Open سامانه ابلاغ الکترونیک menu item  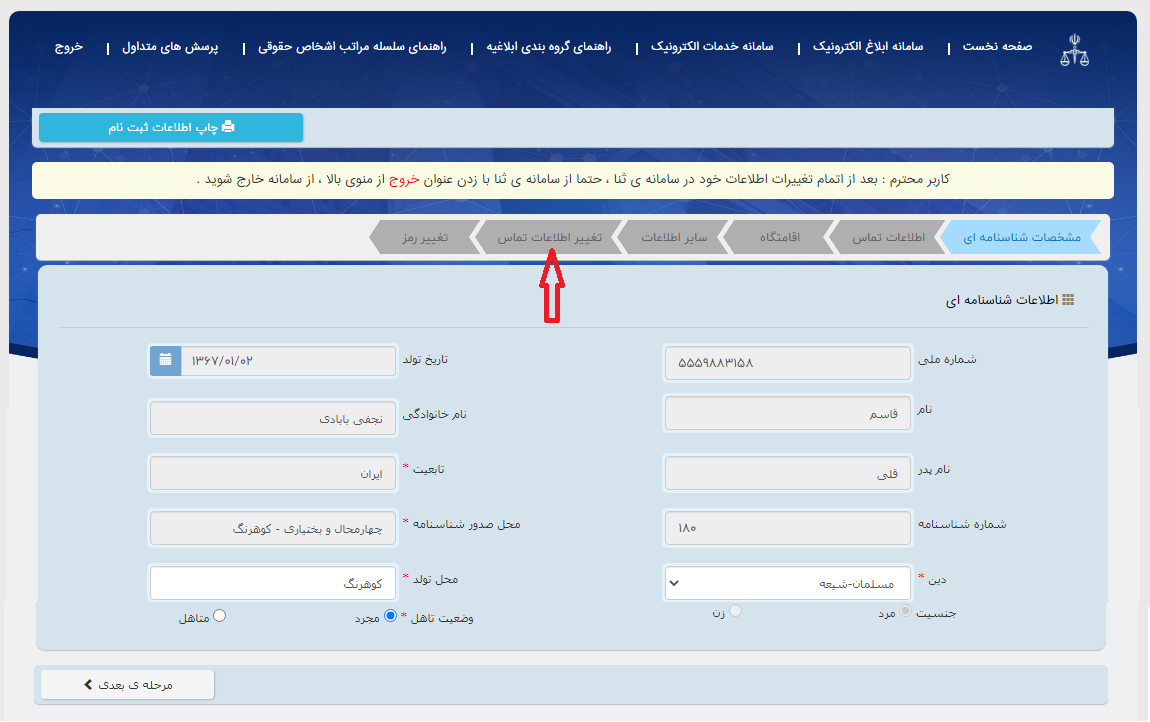click(x=868, y=46)
